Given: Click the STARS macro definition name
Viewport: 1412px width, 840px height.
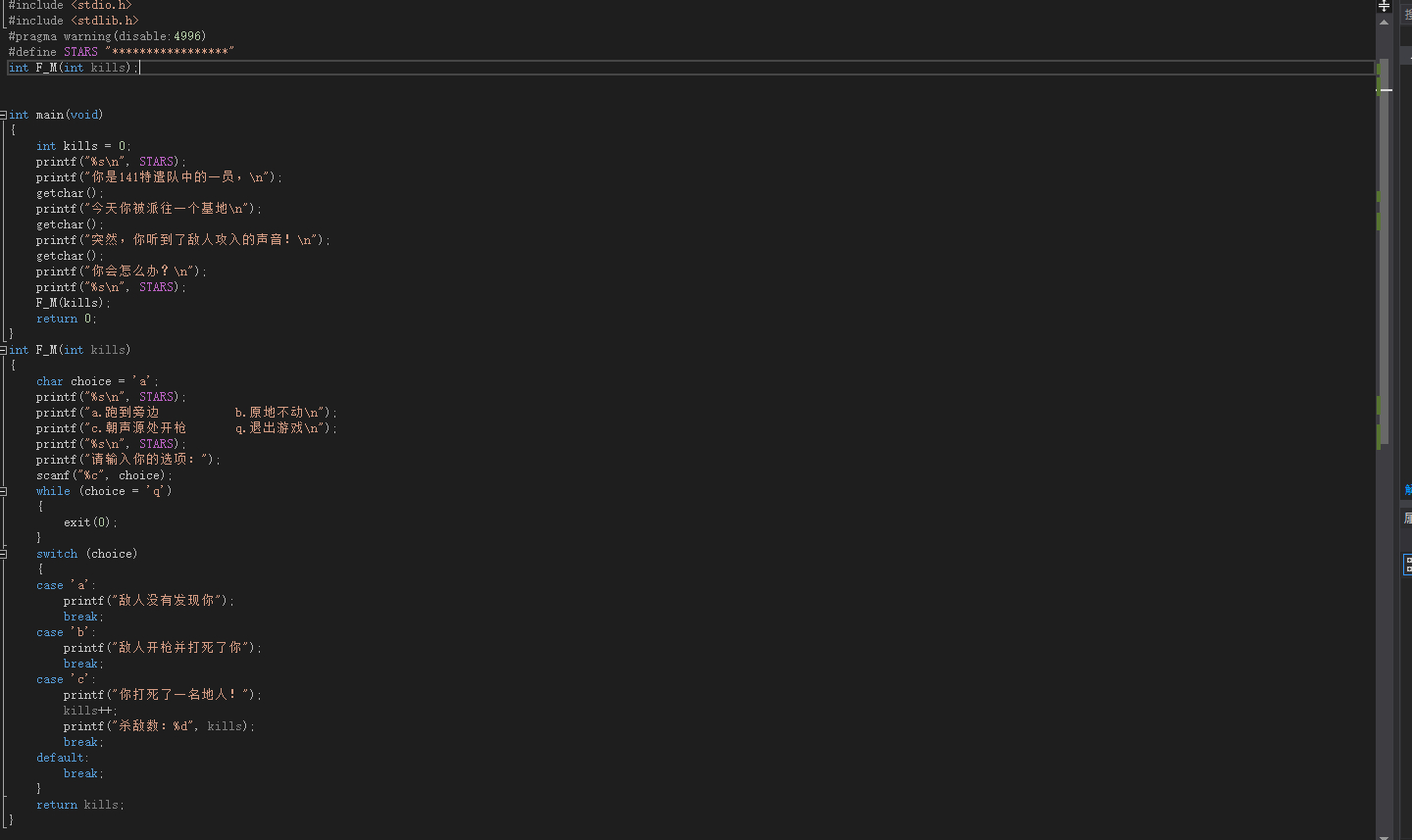Looking at the screenshot, I should click(80, 52).
